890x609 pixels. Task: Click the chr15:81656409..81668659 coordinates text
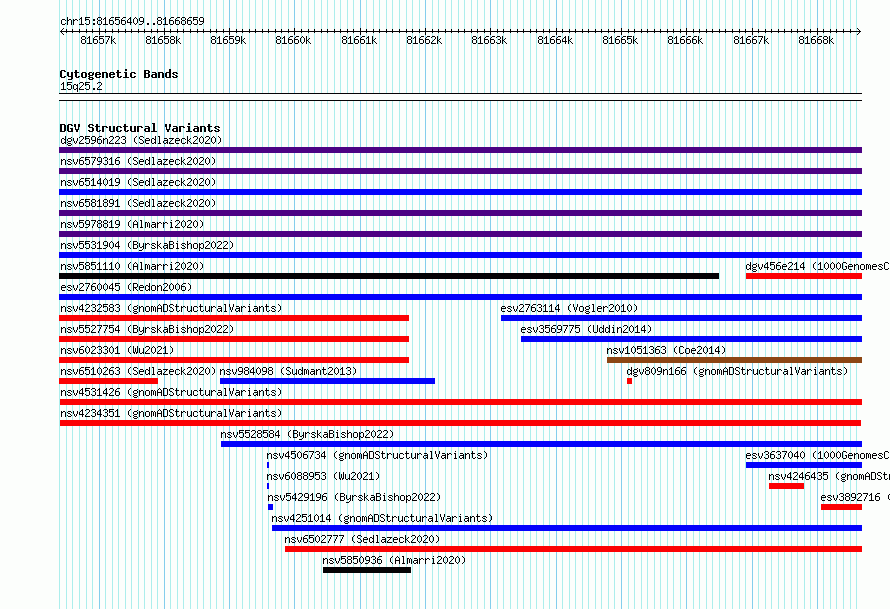132,21
